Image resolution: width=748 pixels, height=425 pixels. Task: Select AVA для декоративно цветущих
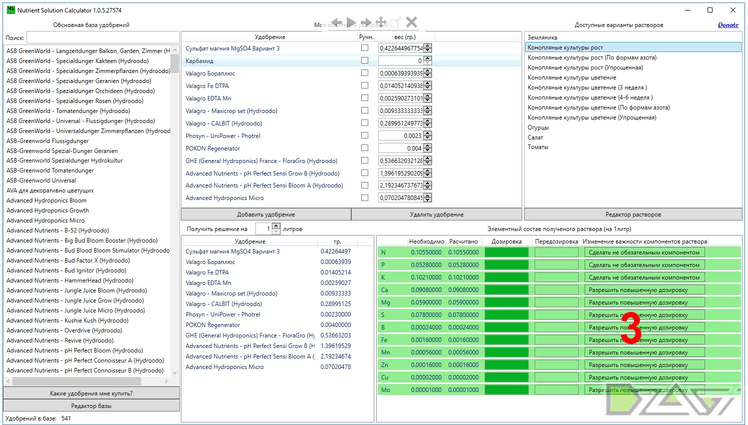[x=50, y=190]
